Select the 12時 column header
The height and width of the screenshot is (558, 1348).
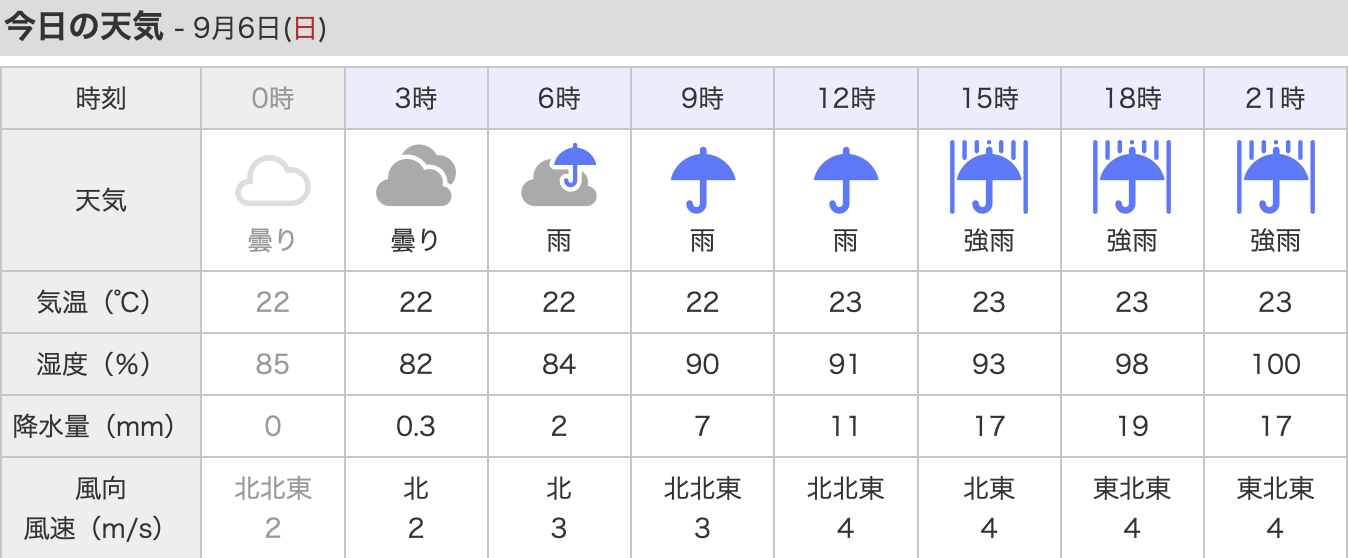(846, 98)
